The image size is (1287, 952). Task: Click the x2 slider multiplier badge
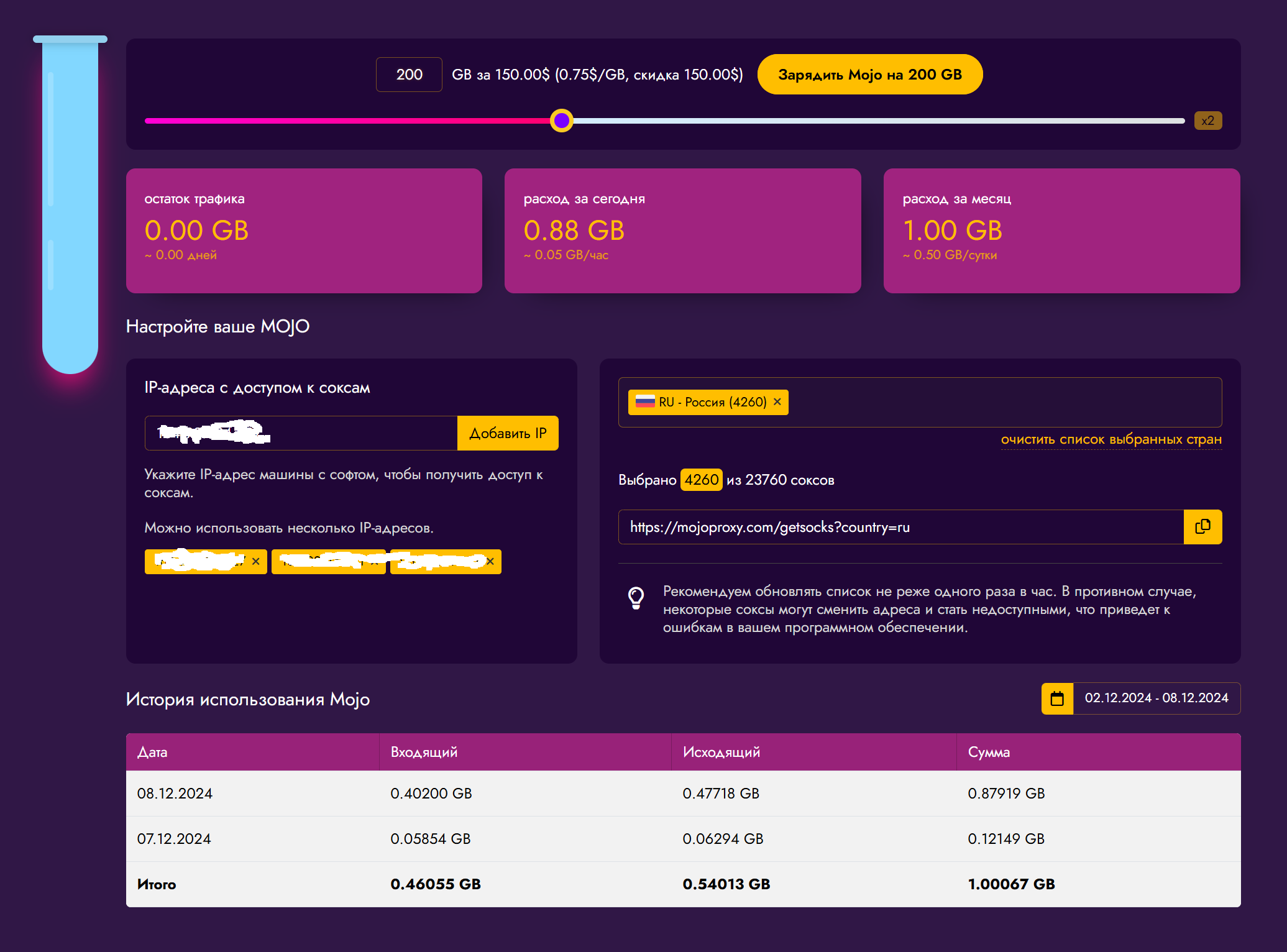pyautogui.click(x=1207, y=121)
